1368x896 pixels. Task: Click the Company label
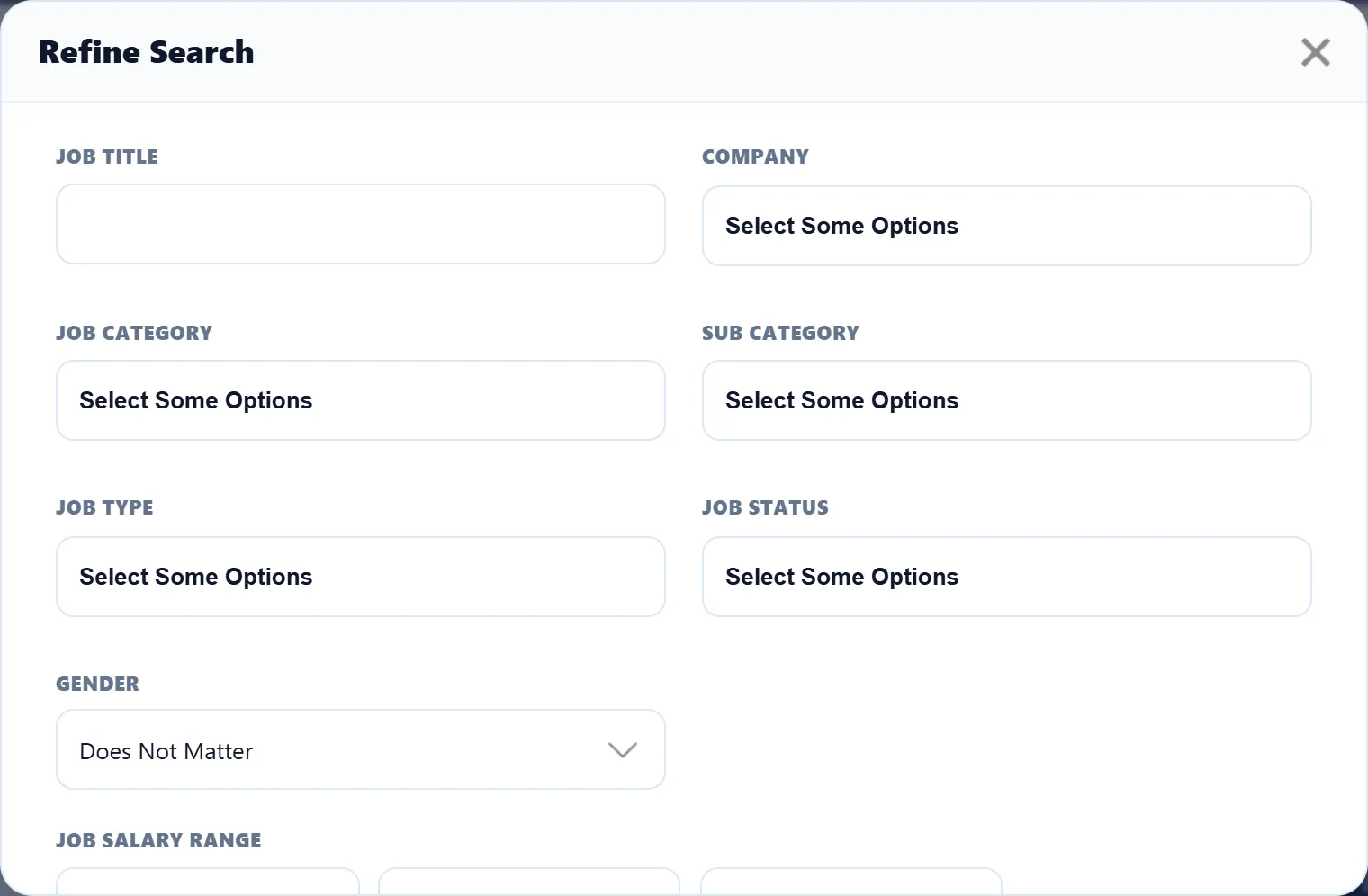pos(755,157)
